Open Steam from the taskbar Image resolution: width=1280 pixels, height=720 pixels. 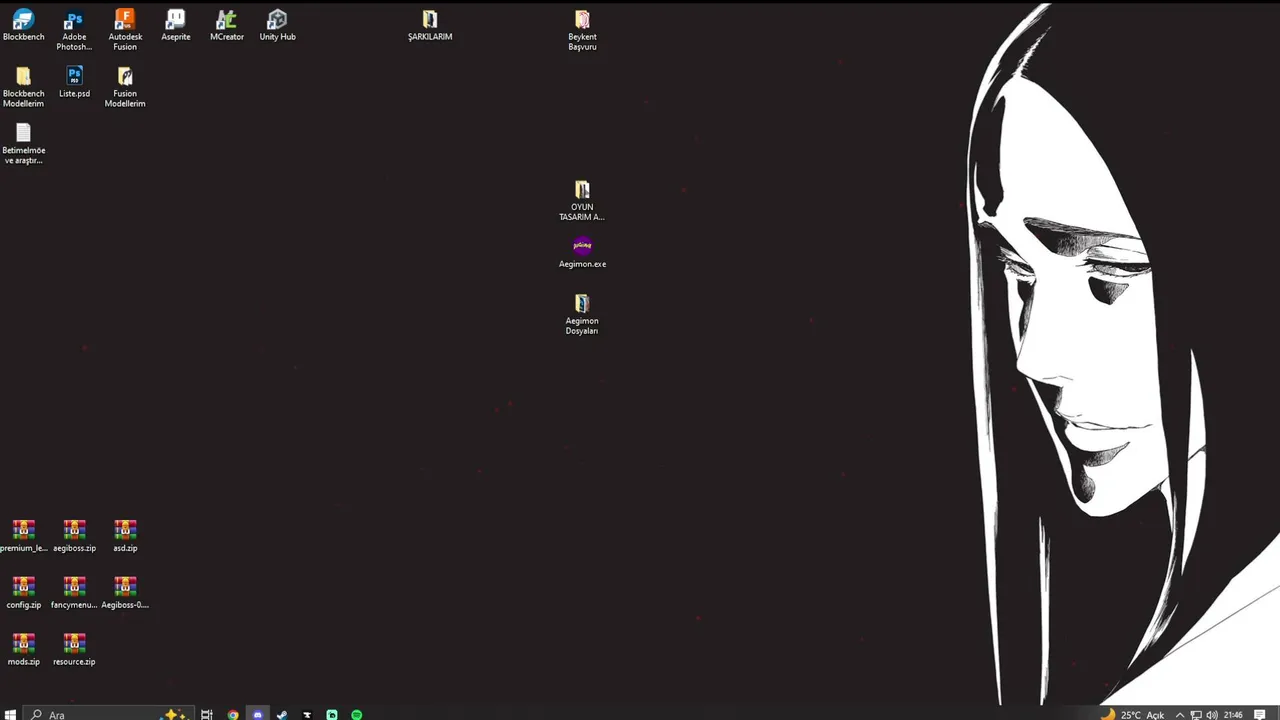click(282, 714)
